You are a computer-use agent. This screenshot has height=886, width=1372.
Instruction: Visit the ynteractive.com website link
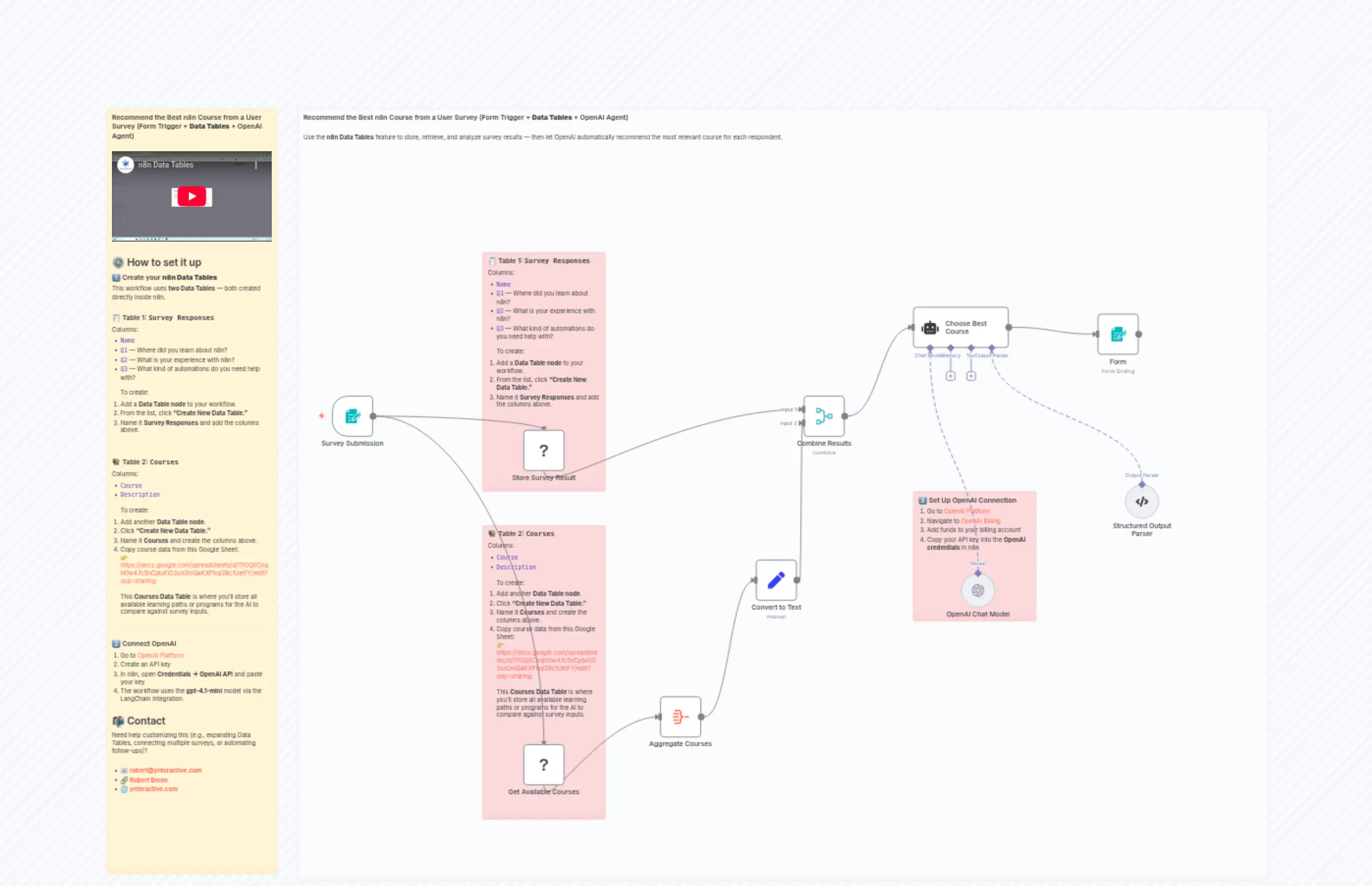(153, 789)
